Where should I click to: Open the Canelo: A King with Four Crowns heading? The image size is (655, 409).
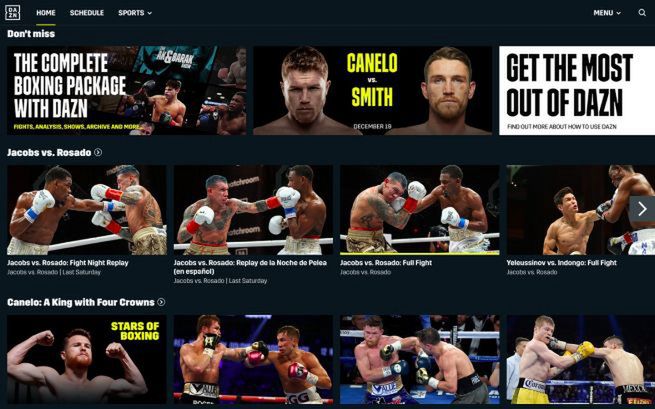click(x=81, y=302)
